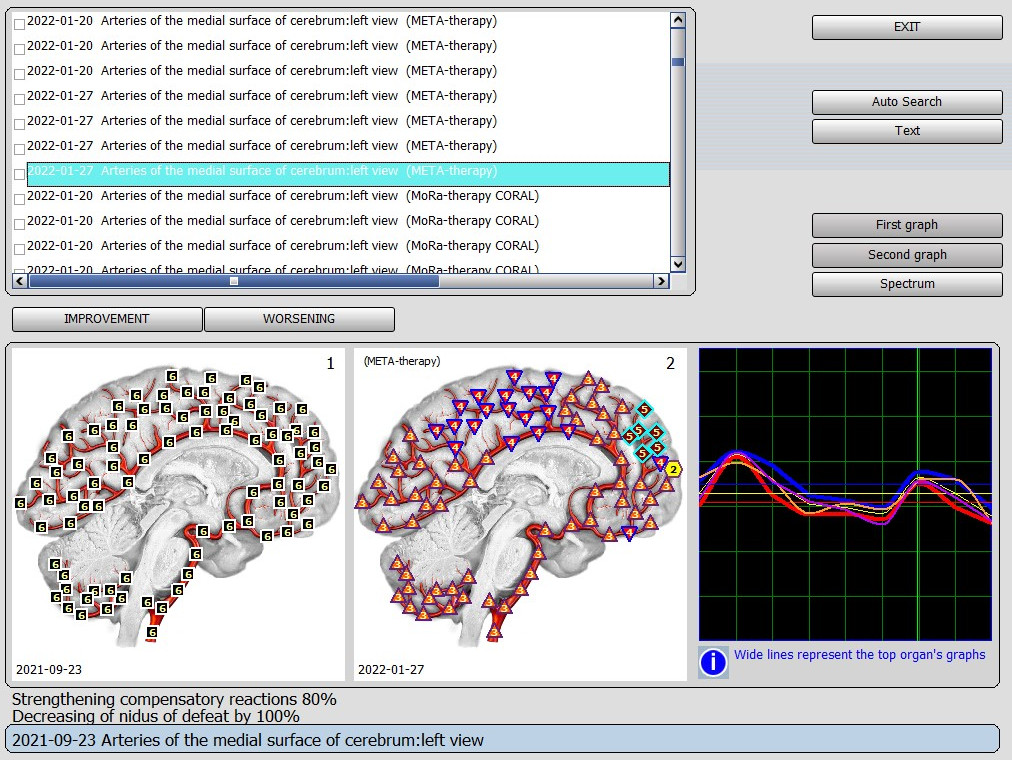This screenshot has height=760, width=1012.
Task: Tick checkbox of first 2022-01-20 META-therapy row
Action: point(19,24)
